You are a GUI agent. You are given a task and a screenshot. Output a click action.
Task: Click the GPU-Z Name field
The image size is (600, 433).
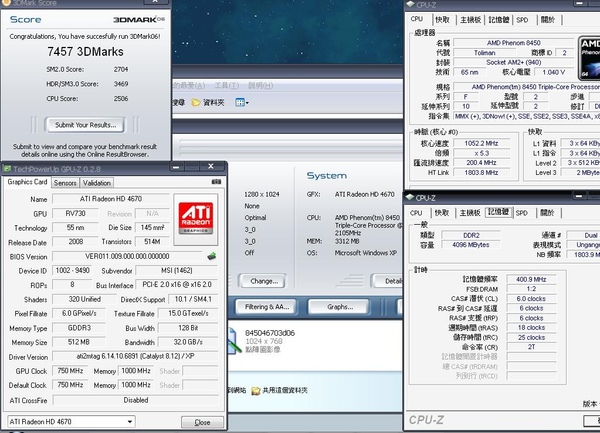tap(111, 199)
